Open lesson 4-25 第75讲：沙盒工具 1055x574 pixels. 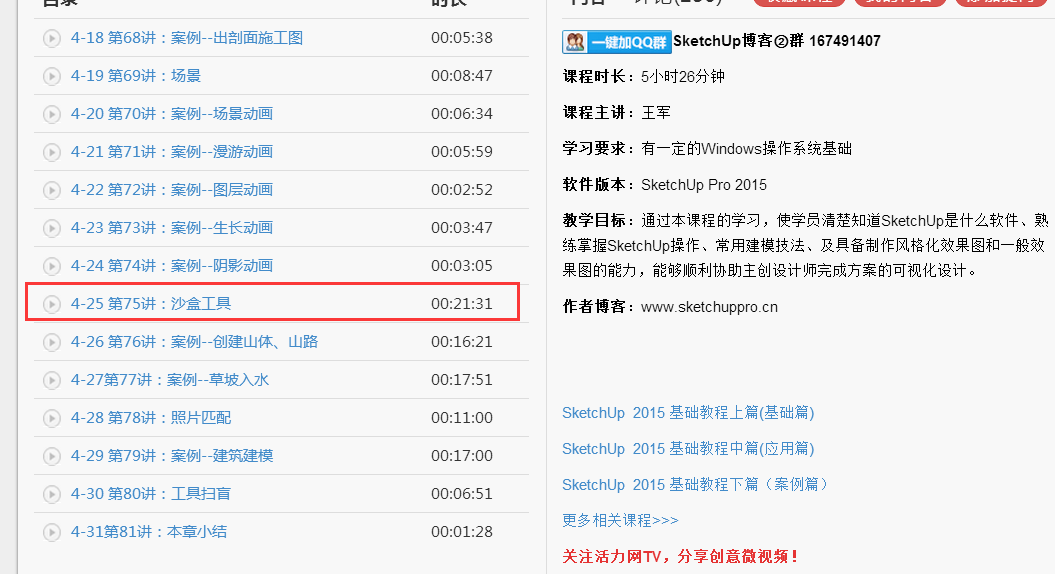coord(151,303)
